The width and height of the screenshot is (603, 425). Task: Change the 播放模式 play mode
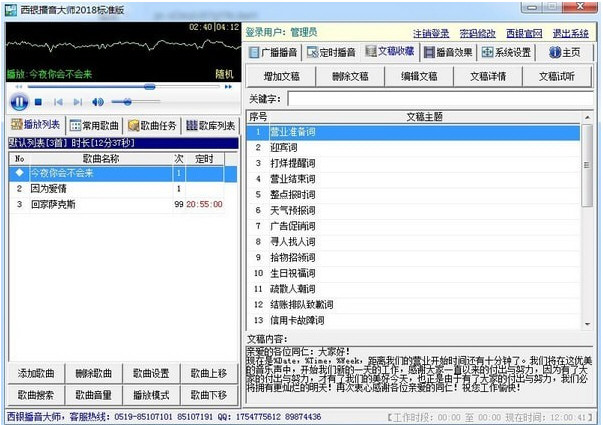point(151,395)
